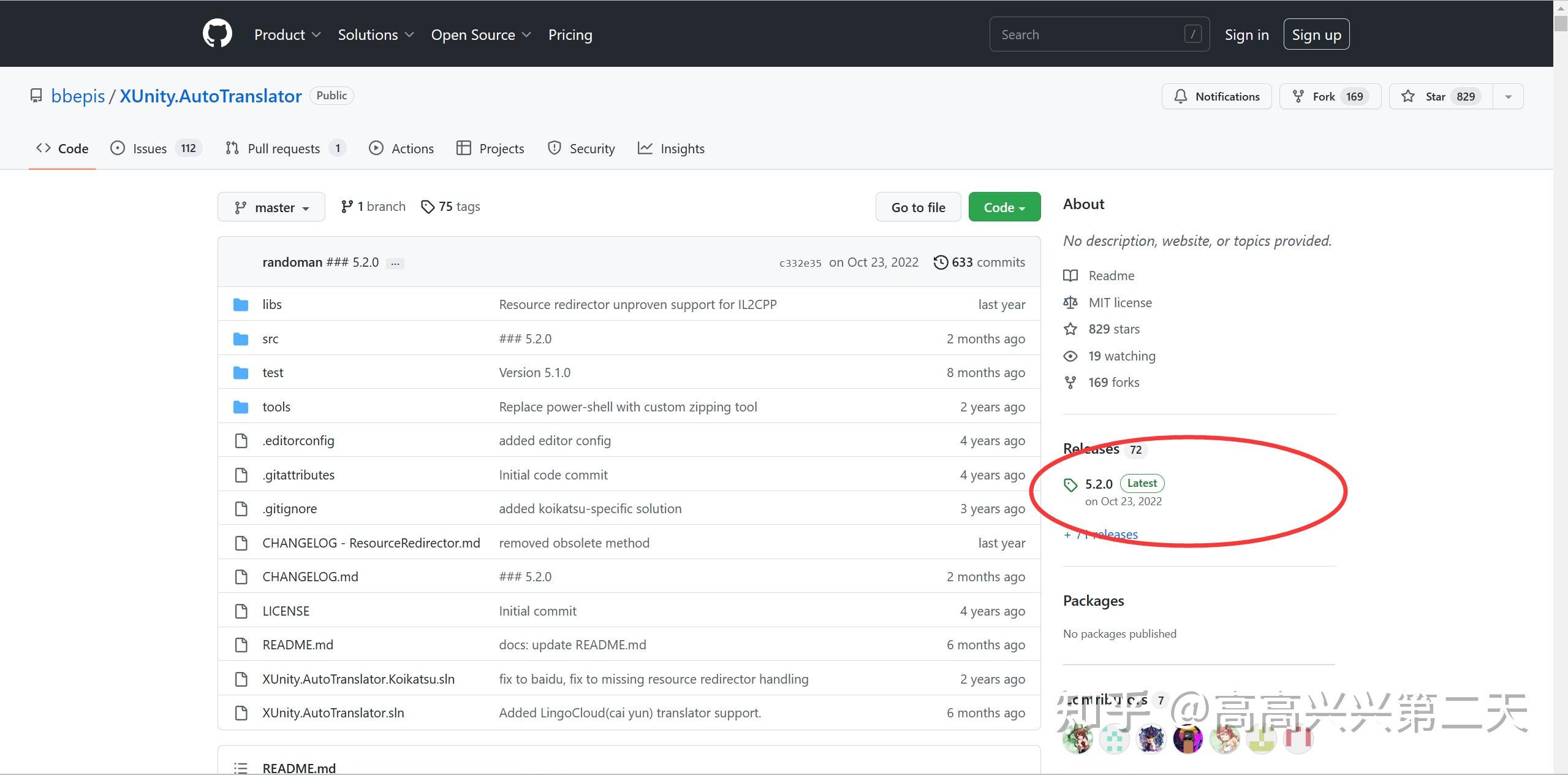View the 633 commits history

pyautogui.click(x=979, y=262)
